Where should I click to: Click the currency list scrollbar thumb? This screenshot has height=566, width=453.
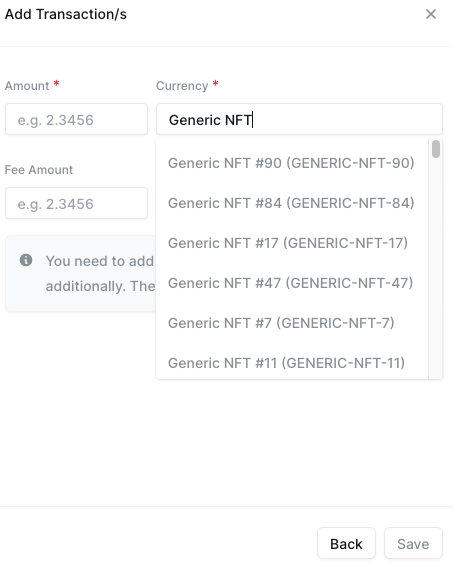(x=436, y=149)
